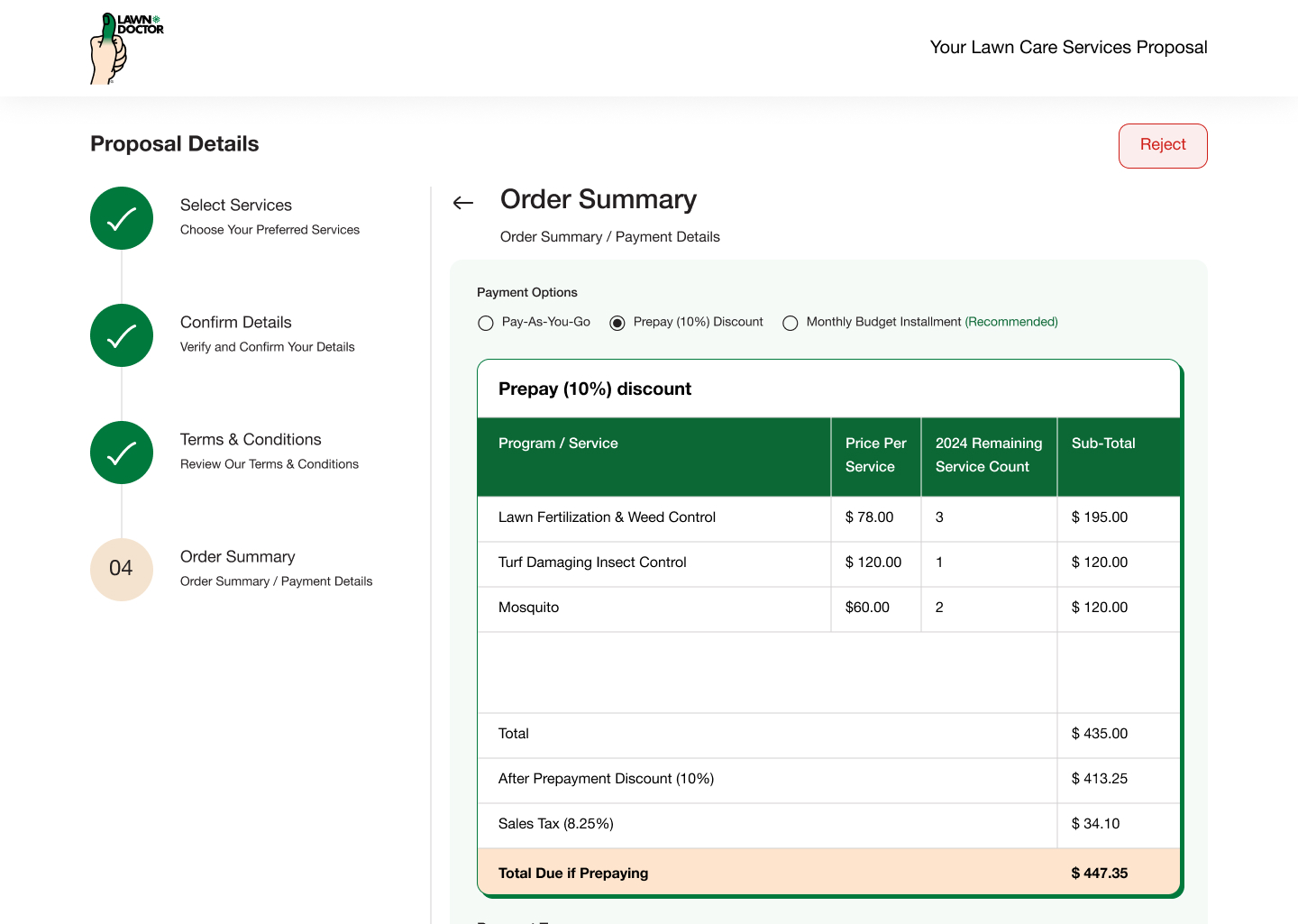Click the Select Services green checkmark circle
Image resolution: width=1298 pixels, height=924 pixels.
click(122, 218)
